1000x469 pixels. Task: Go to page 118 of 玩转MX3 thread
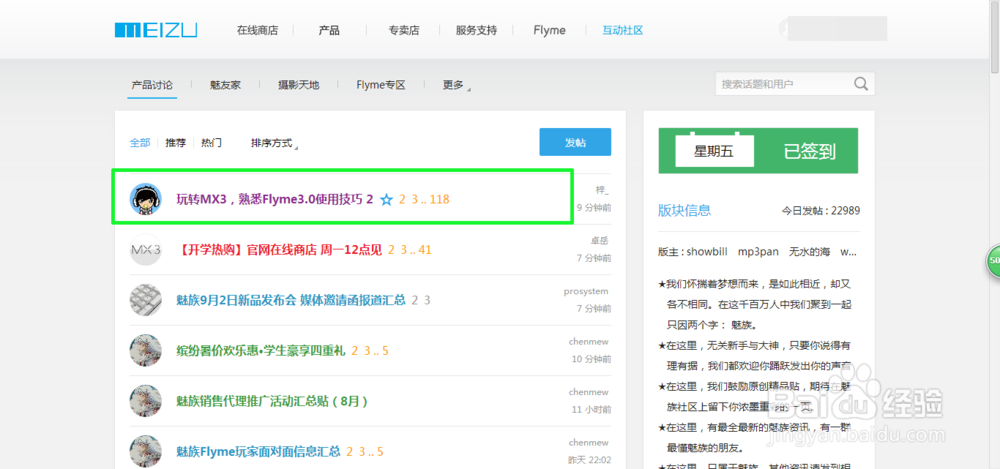point(439,200)
